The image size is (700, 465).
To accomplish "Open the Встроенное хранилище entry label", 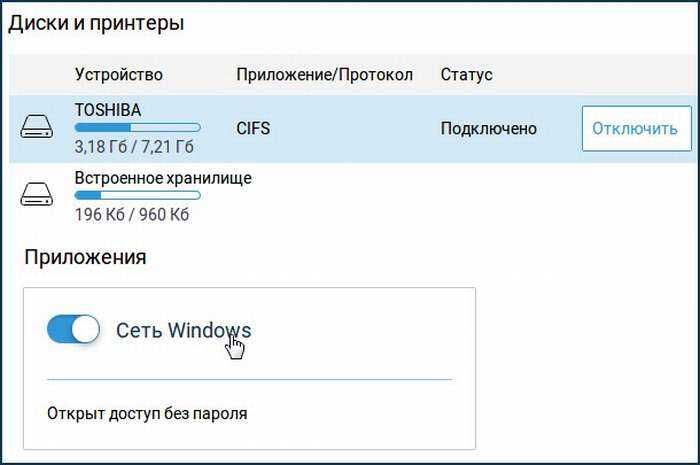I will (x=163, y=179).
